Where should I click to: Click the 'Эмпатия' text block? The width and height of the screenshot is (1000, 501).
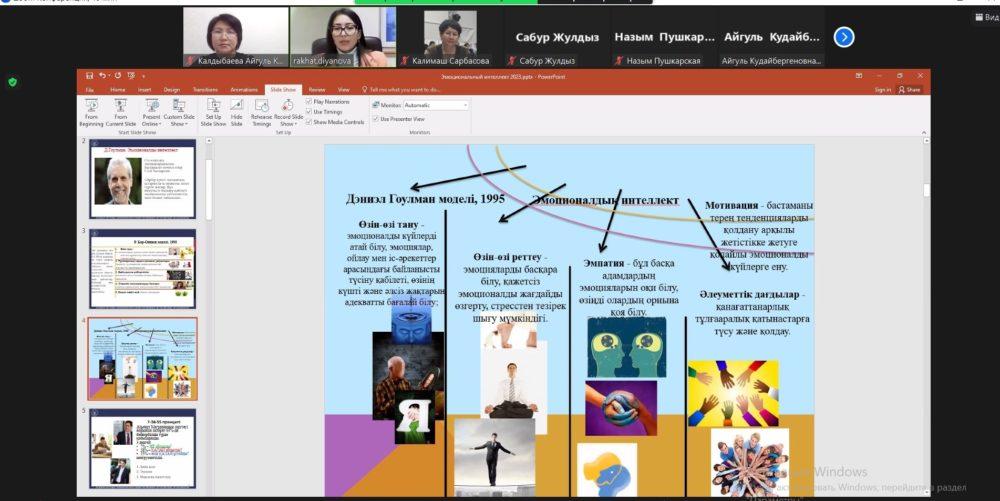point(629,287)
